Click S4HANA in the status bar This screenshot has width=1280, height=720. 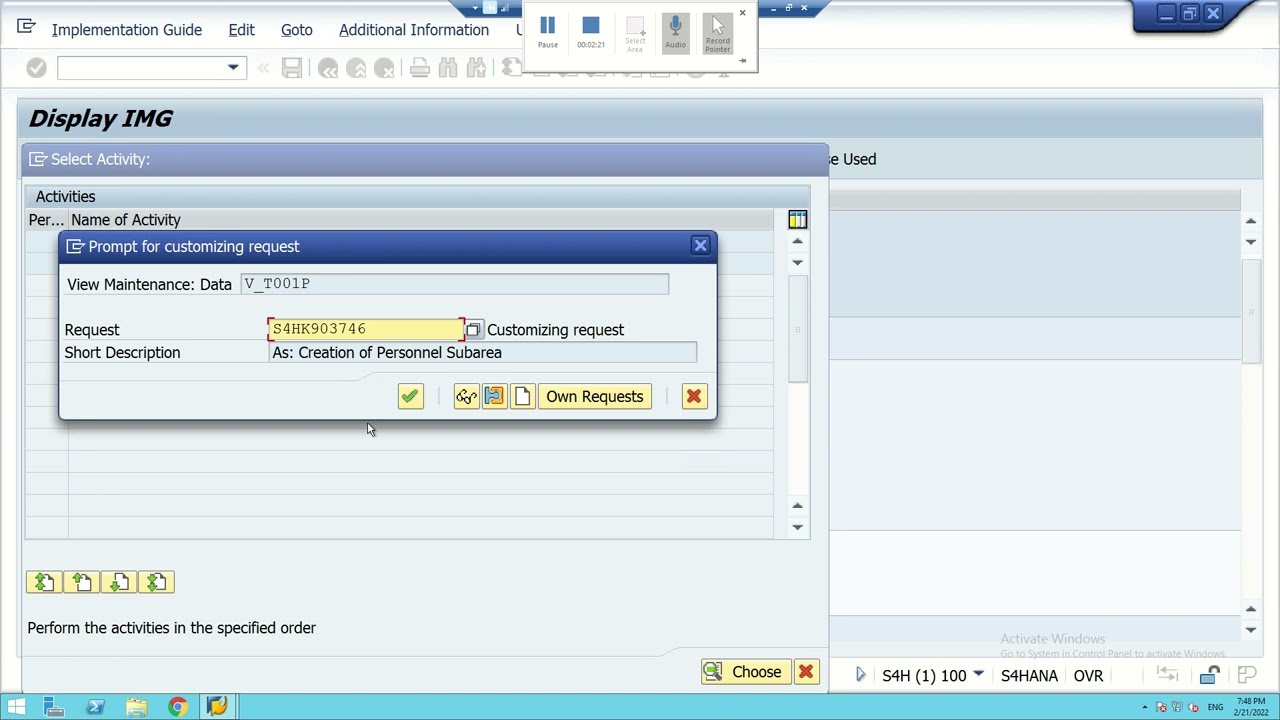coord(1029,676)
